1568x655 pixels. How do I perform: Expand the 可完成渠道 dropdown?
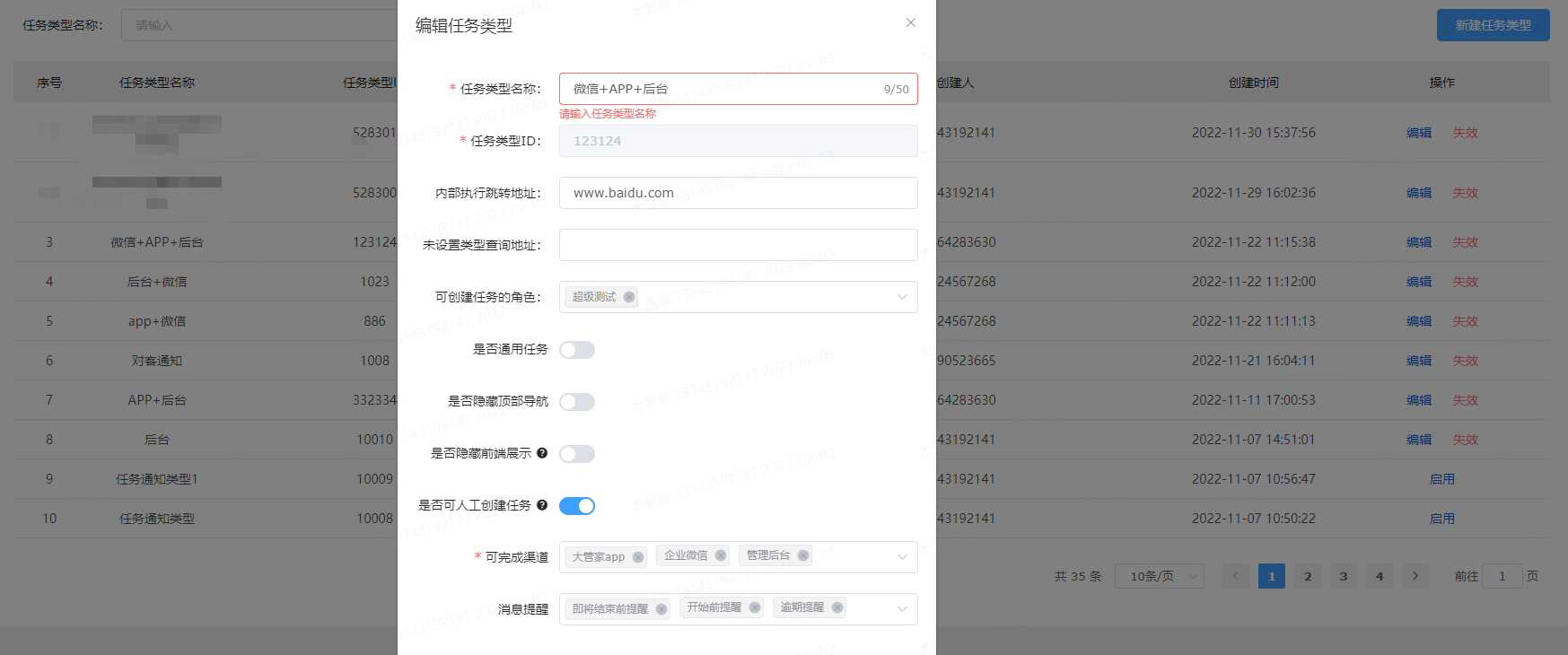click(x=902, y=557)
